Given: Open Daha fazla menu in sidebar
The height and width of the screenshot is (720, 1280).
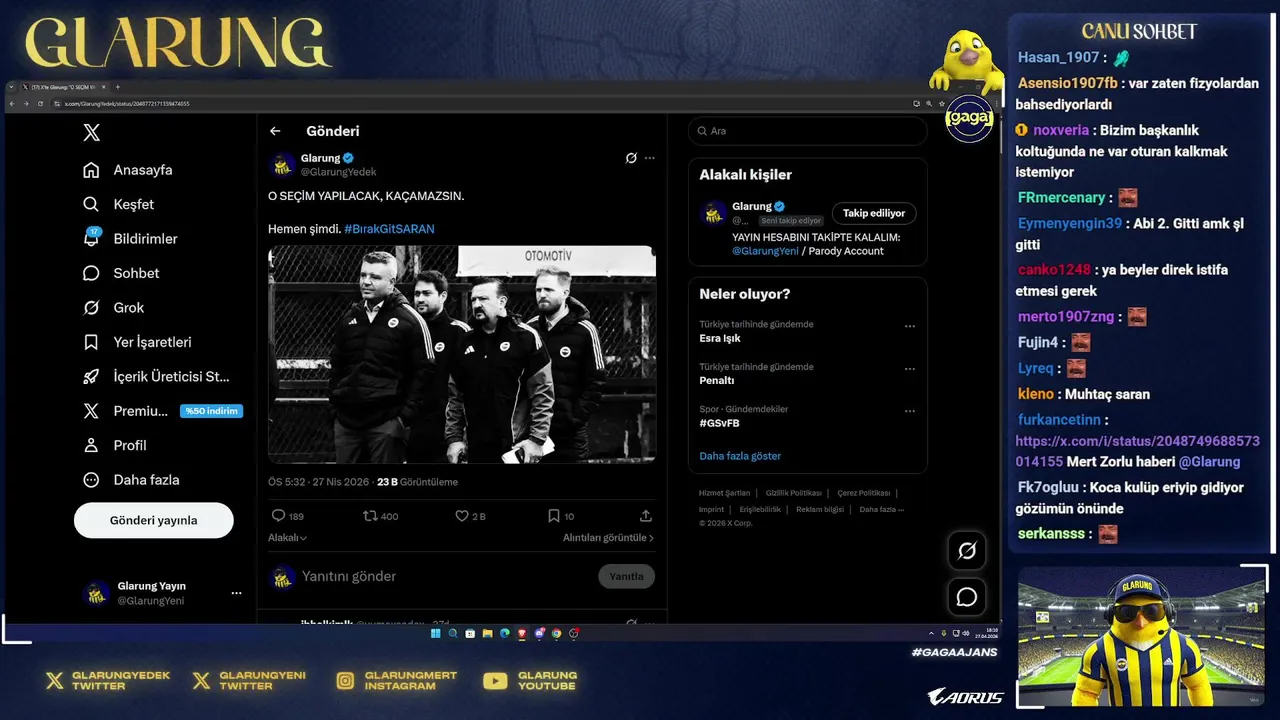Looking at the screenshot, I should pos(131,480).
